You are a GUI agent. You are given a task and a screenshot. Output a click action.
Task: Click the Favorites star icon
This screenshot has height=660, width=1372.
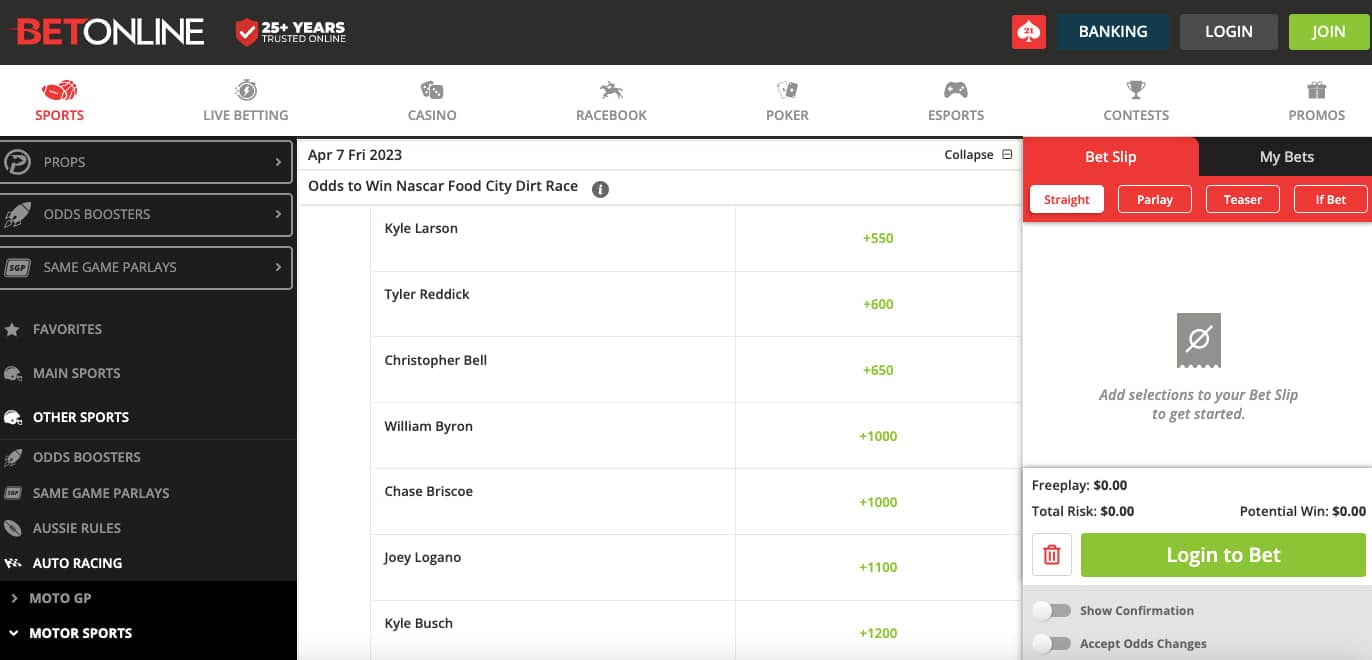pos(13,329)
